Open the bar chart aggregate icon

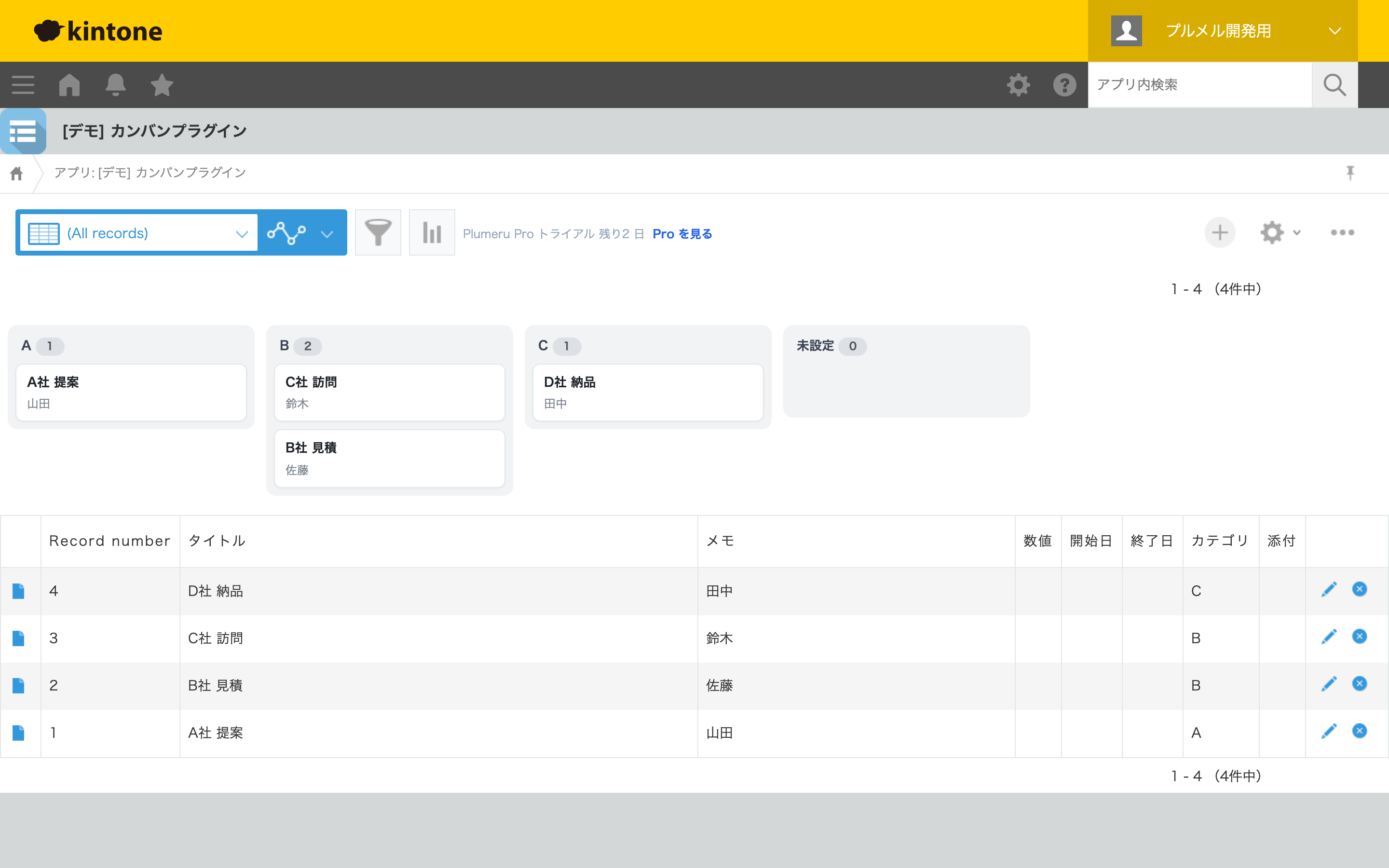(x=432, y=232)
